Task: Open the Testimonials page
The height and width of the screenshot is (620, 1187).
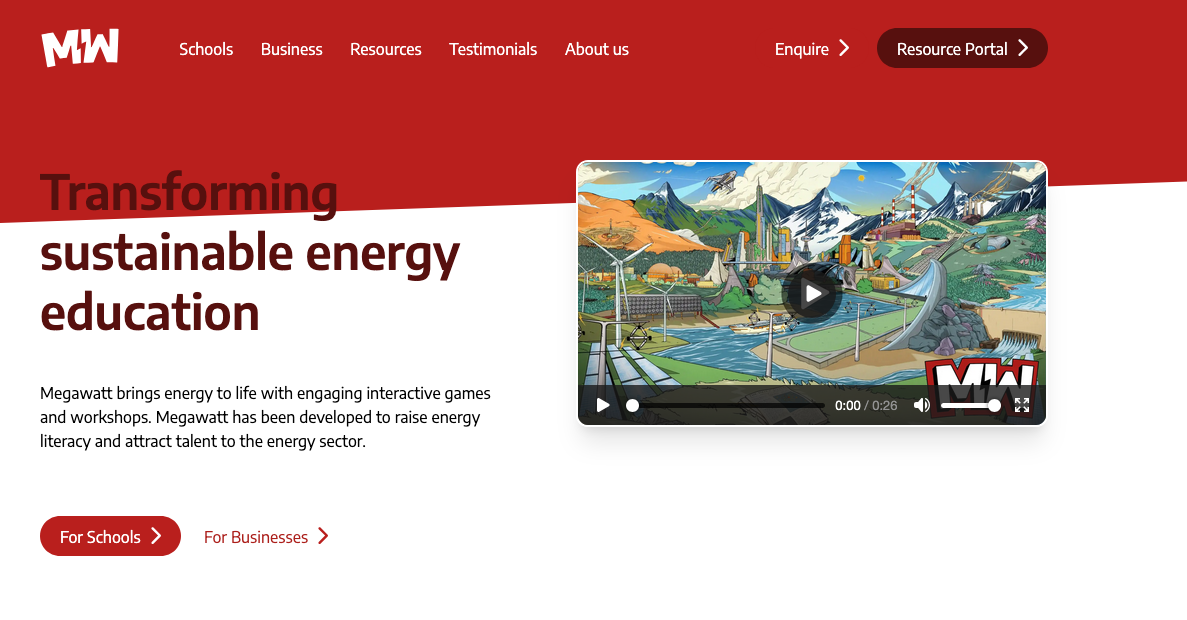Action: click(493, 49)
